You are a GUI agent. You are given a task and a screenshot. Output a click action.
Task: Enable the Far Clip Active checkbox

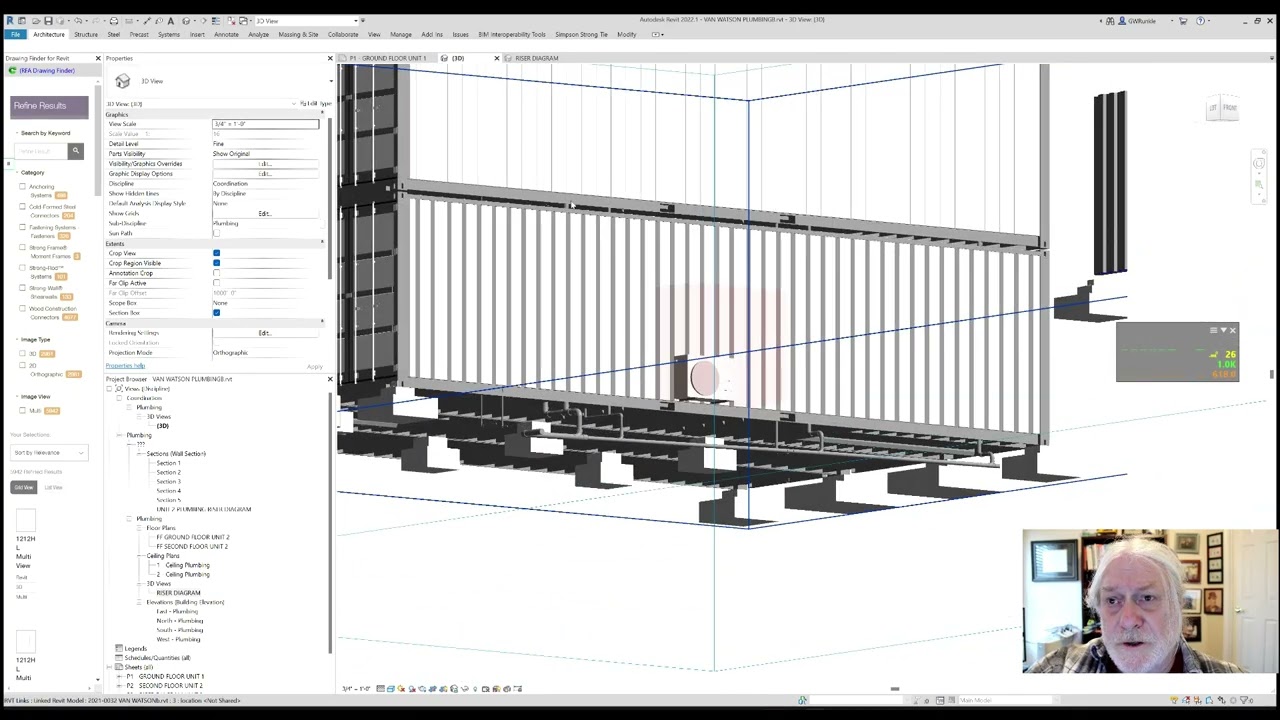216,283
